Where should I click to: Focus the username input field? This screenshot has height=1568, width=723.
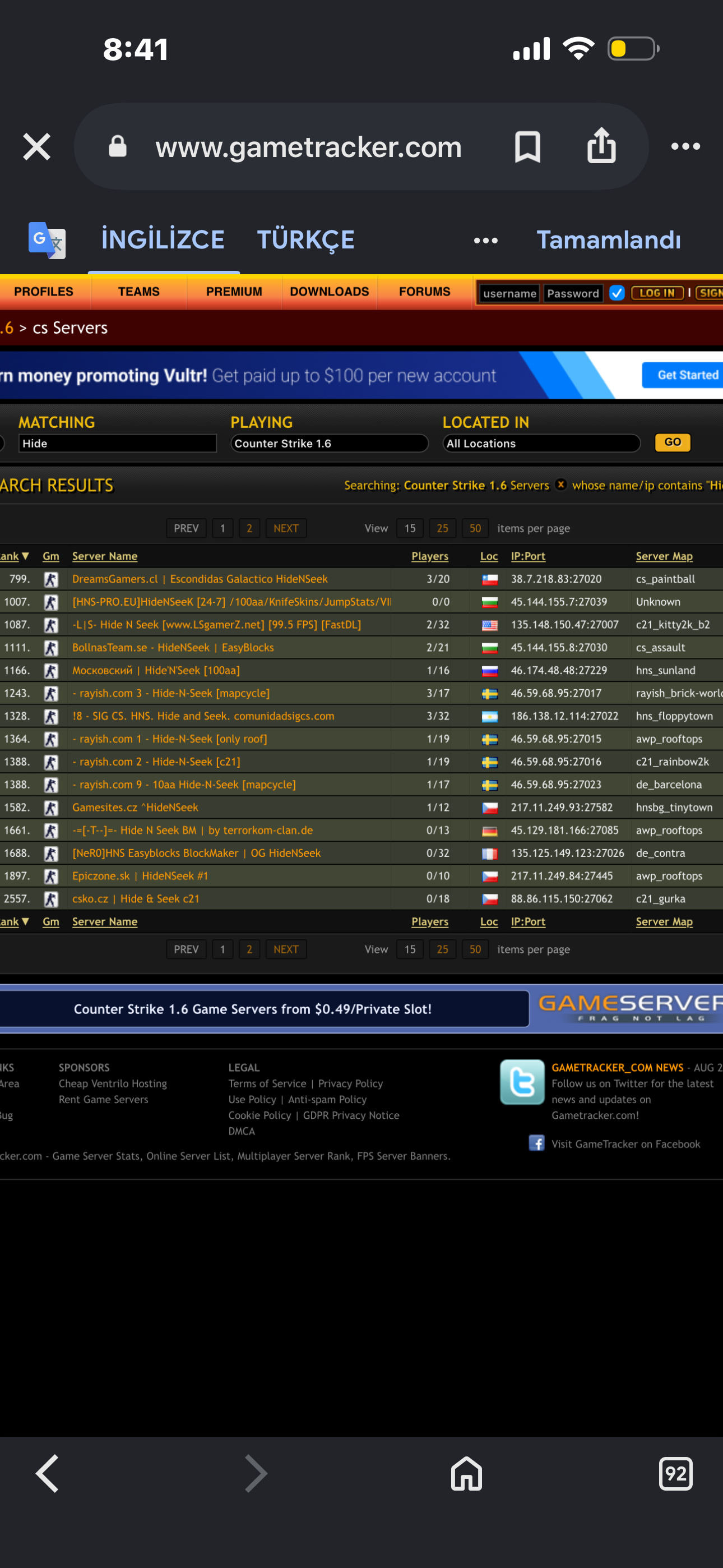(x=509, y=293)
